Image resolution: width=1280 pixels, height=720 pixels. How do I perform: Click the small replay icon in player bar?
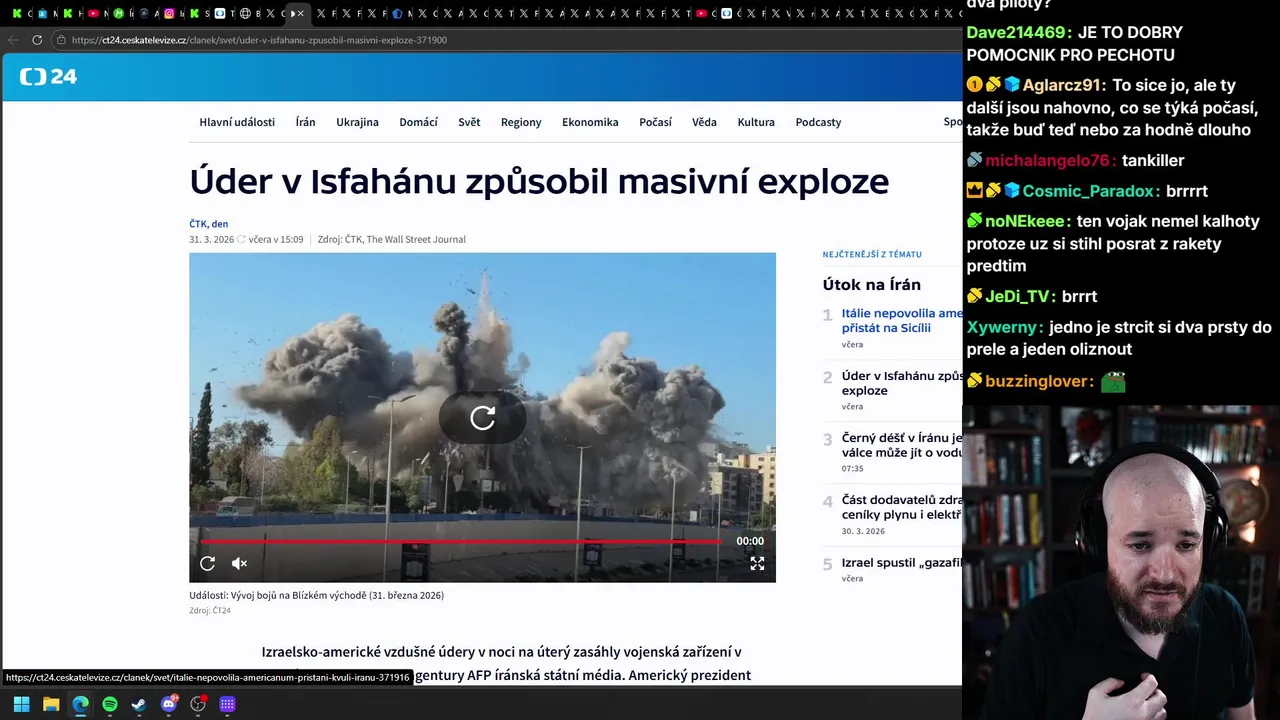[x=207, y=564]
